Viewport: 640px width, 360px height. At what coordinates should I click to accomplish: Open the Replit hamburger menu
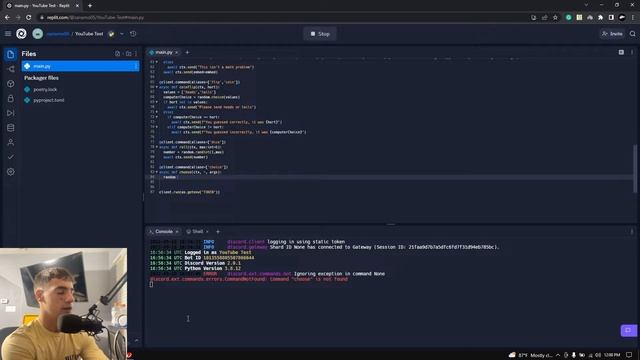[x=8, y=33]
